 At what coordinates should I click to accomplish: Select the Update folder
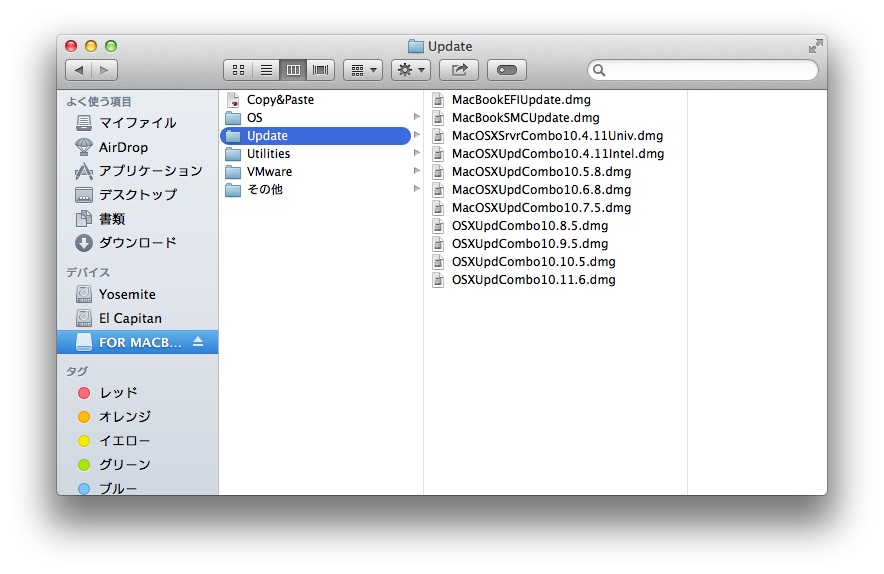coord(315,136)
